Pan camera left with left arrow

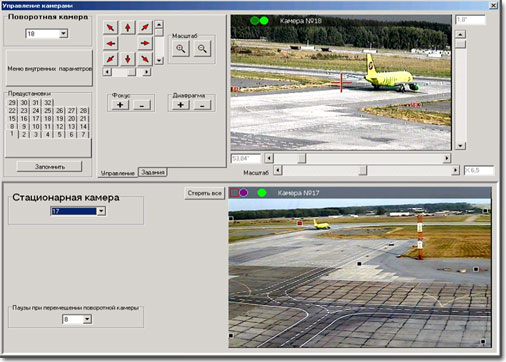coord(111,43)
